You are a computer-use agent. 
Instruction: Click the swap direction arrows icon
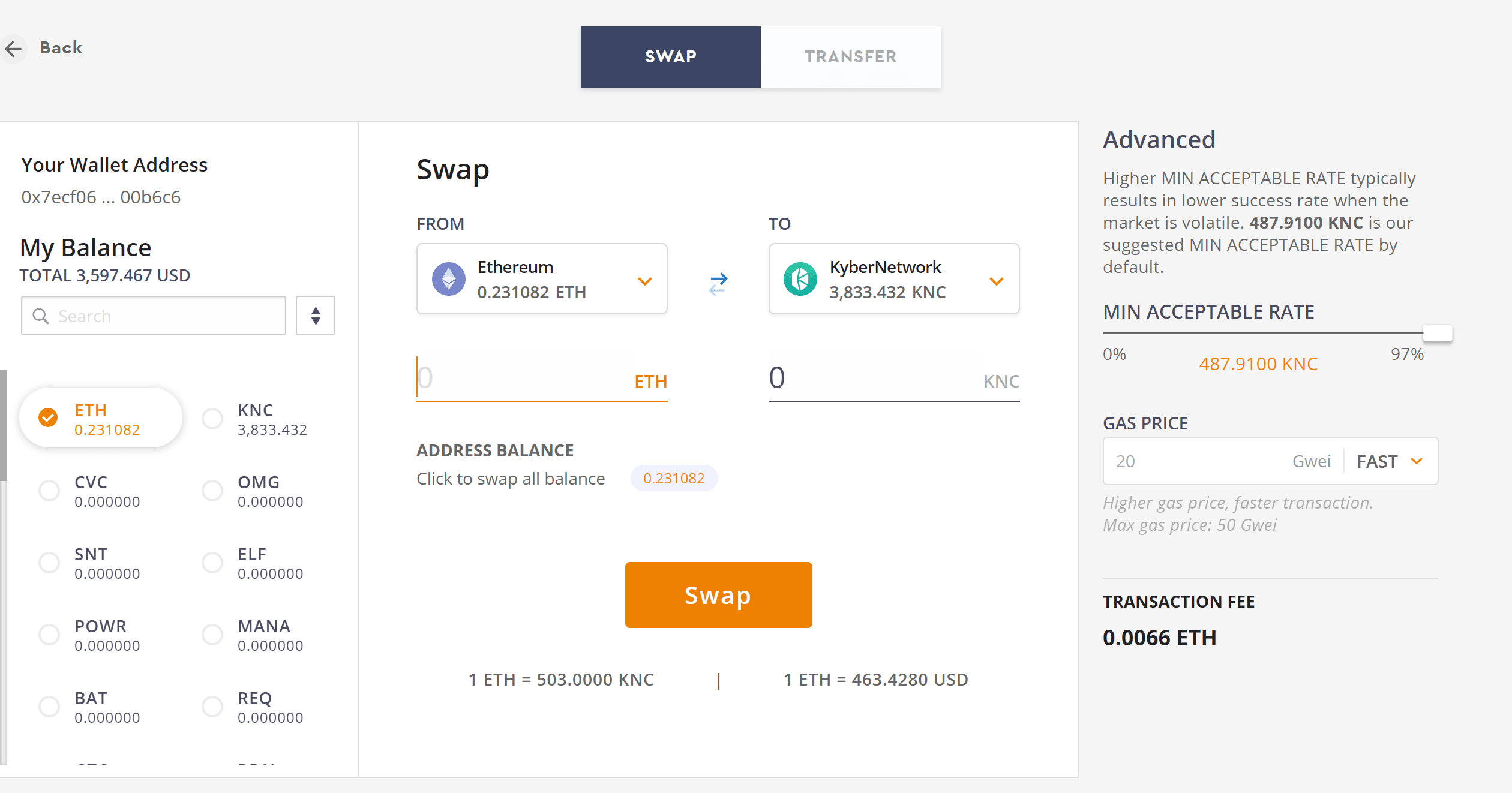coord(718,283)
